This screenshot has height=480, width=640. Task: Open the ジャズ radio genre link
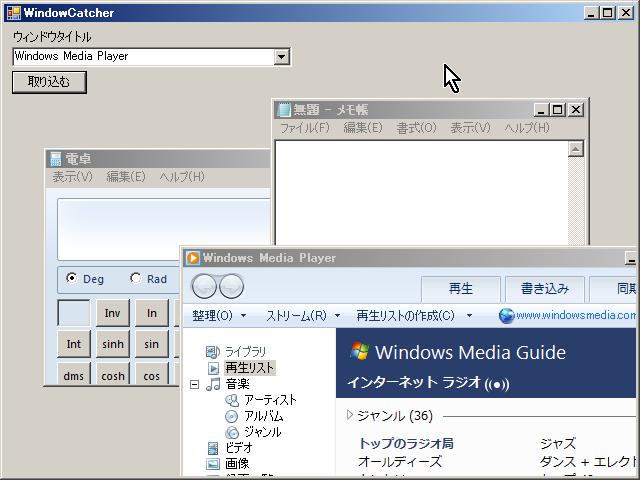click(558, 444)
